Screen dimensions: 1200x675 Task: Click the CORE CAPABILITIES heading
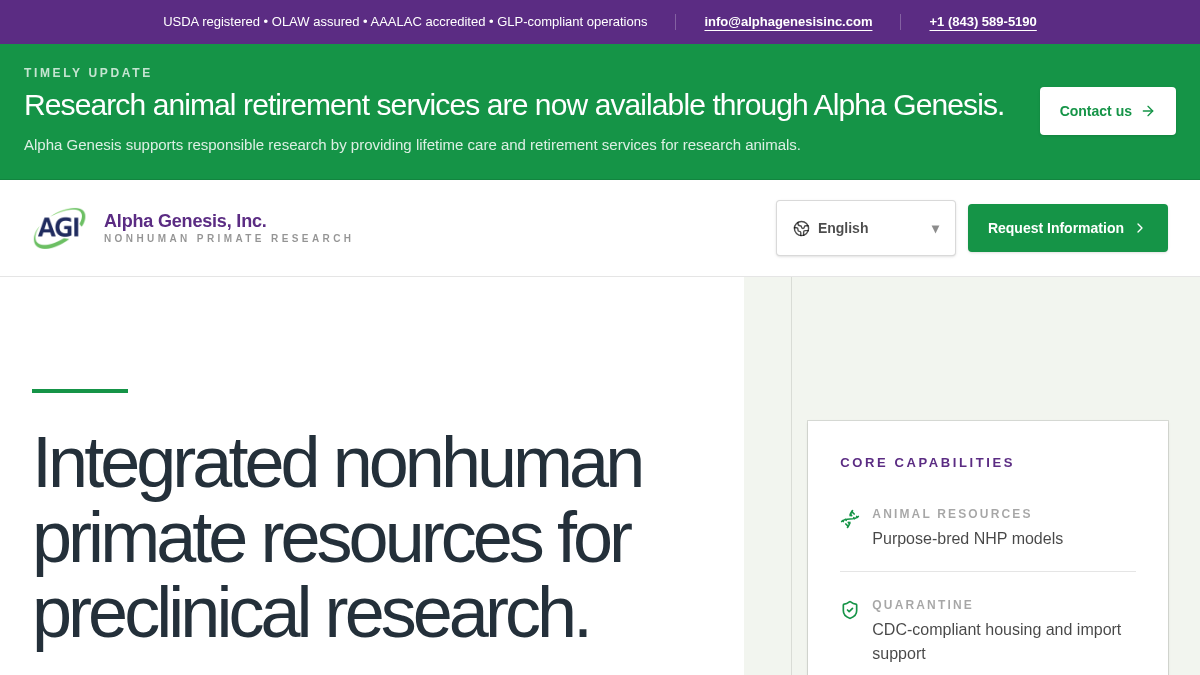coord(927,463)
